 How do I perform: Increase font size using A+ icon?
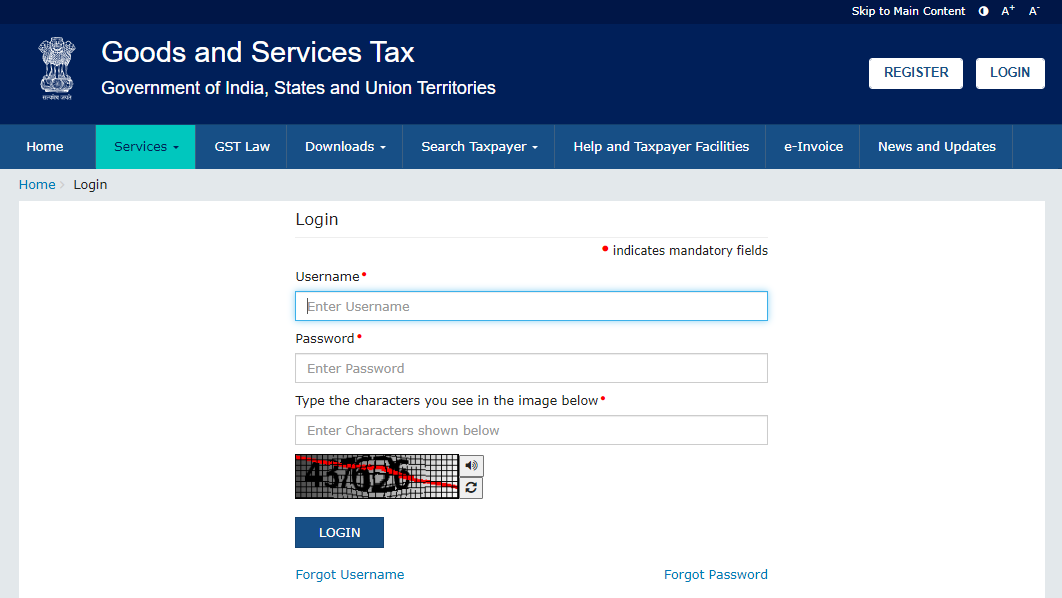coord(1006,10)
